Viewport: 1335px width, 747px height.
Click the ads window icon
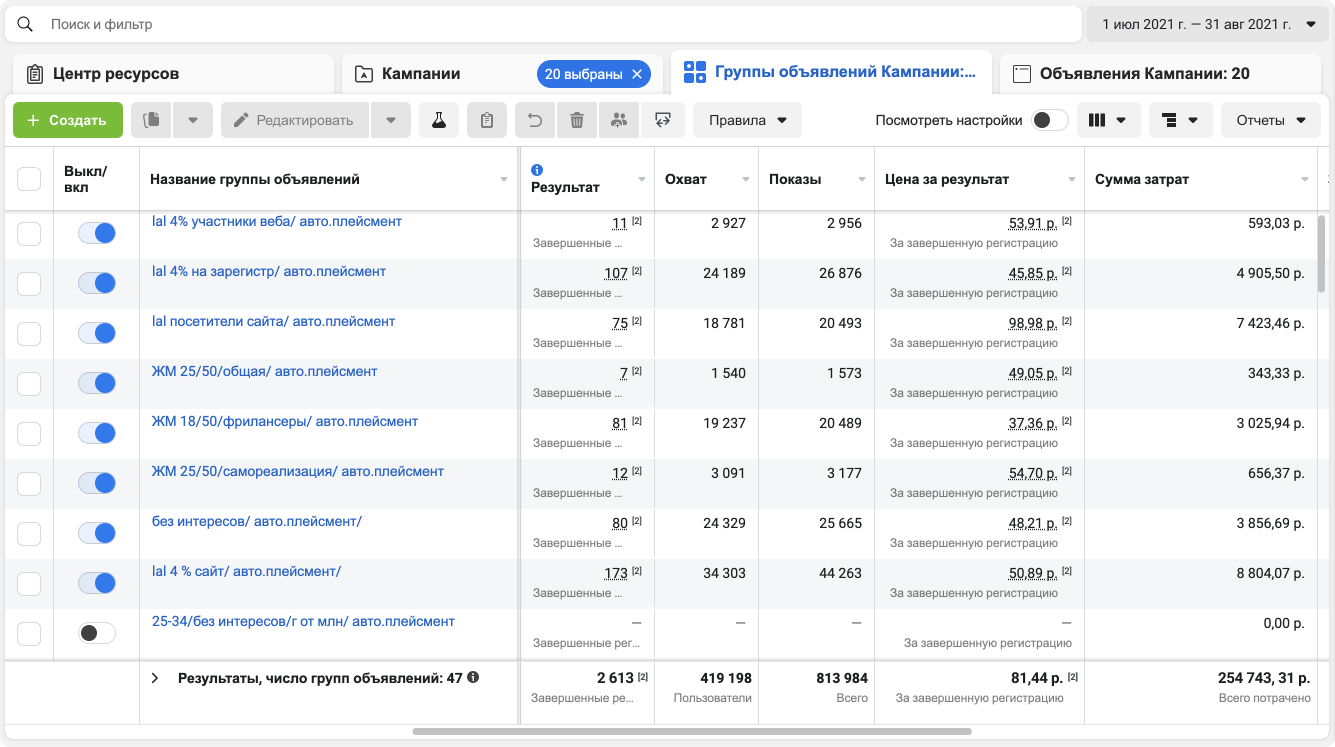[x=1021, y=74]
